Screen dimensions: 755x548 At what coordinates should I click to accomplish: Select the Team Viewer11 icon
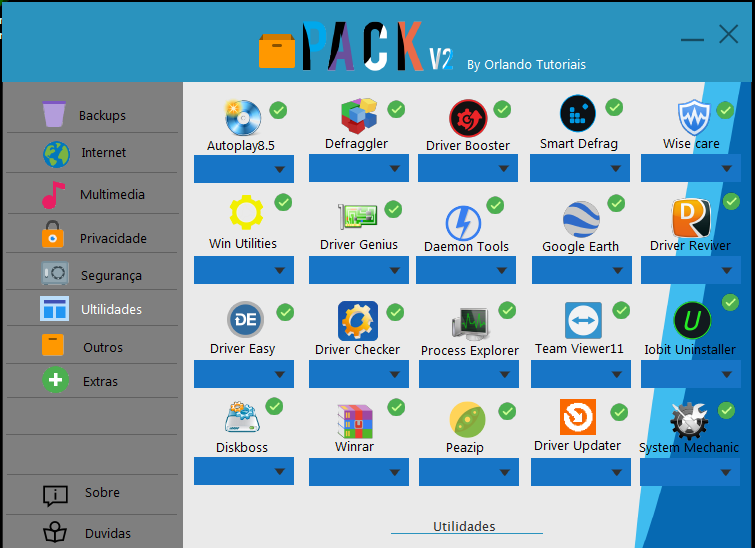[x=583, y=321]
